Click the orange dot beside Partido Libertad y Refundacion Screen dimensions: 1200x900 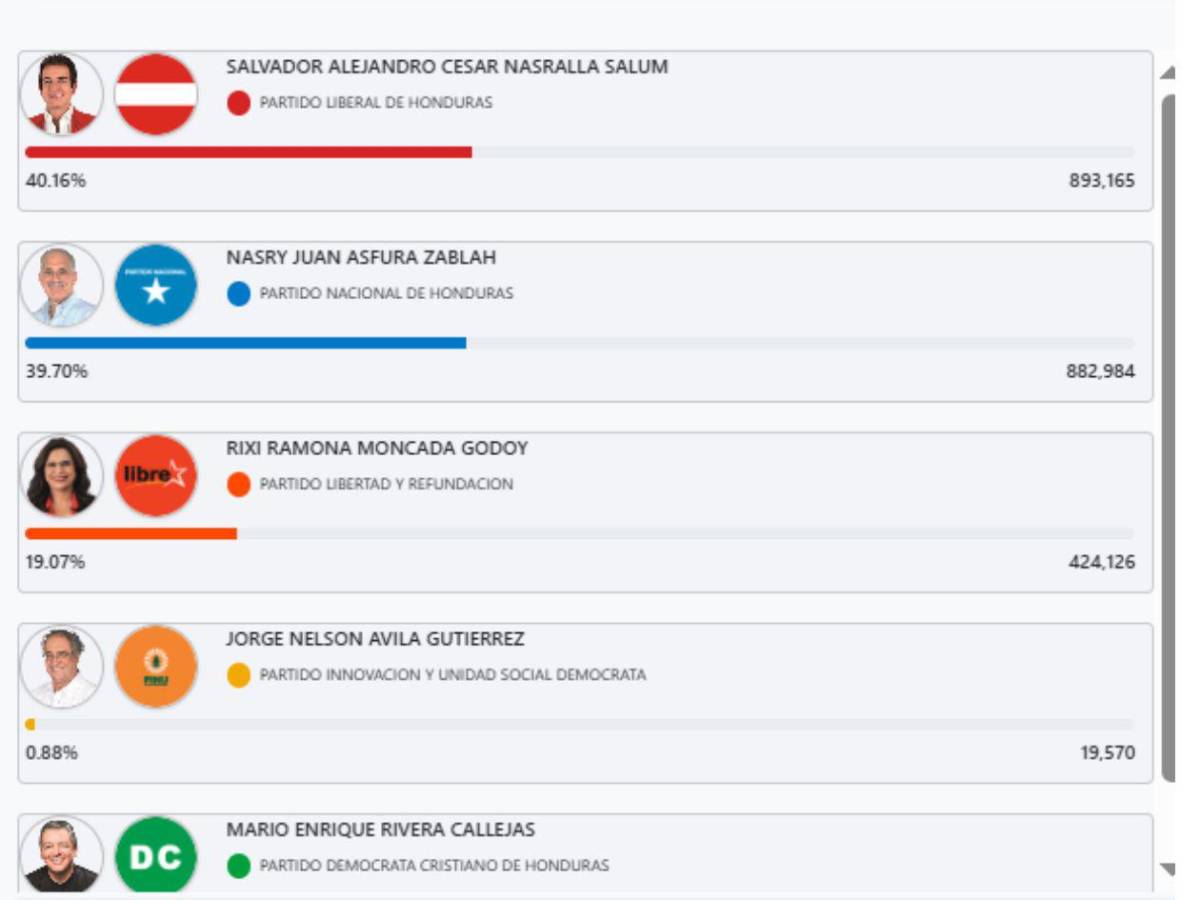click(238, 484)
